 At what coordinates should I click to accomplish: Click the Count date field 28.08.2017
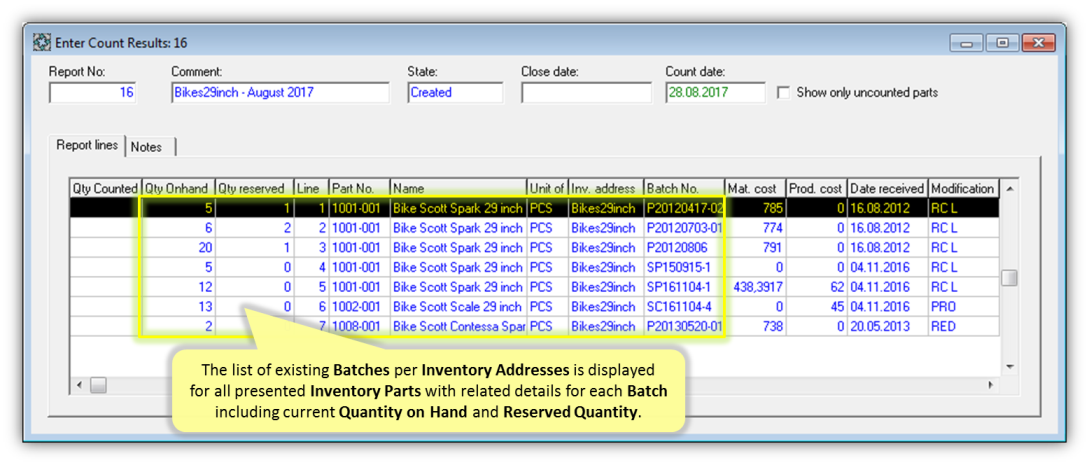[x=715, y=92]
